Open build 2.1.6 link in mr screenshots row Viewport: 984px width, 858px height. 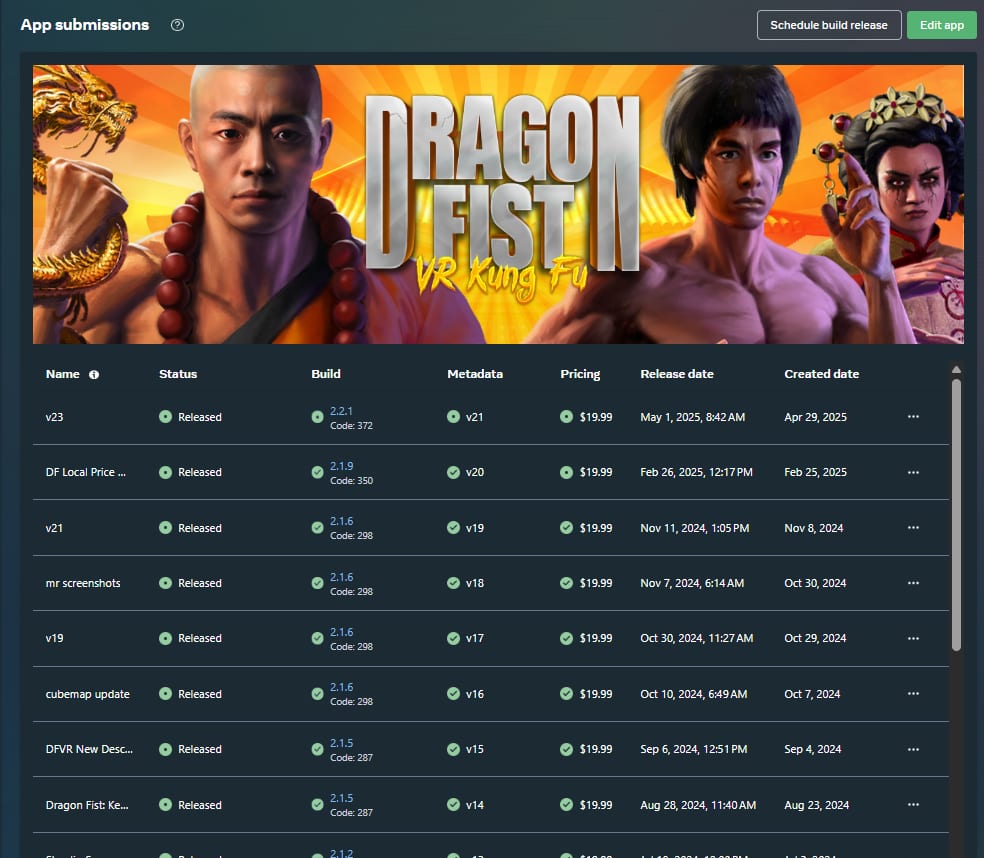point(341,577)
